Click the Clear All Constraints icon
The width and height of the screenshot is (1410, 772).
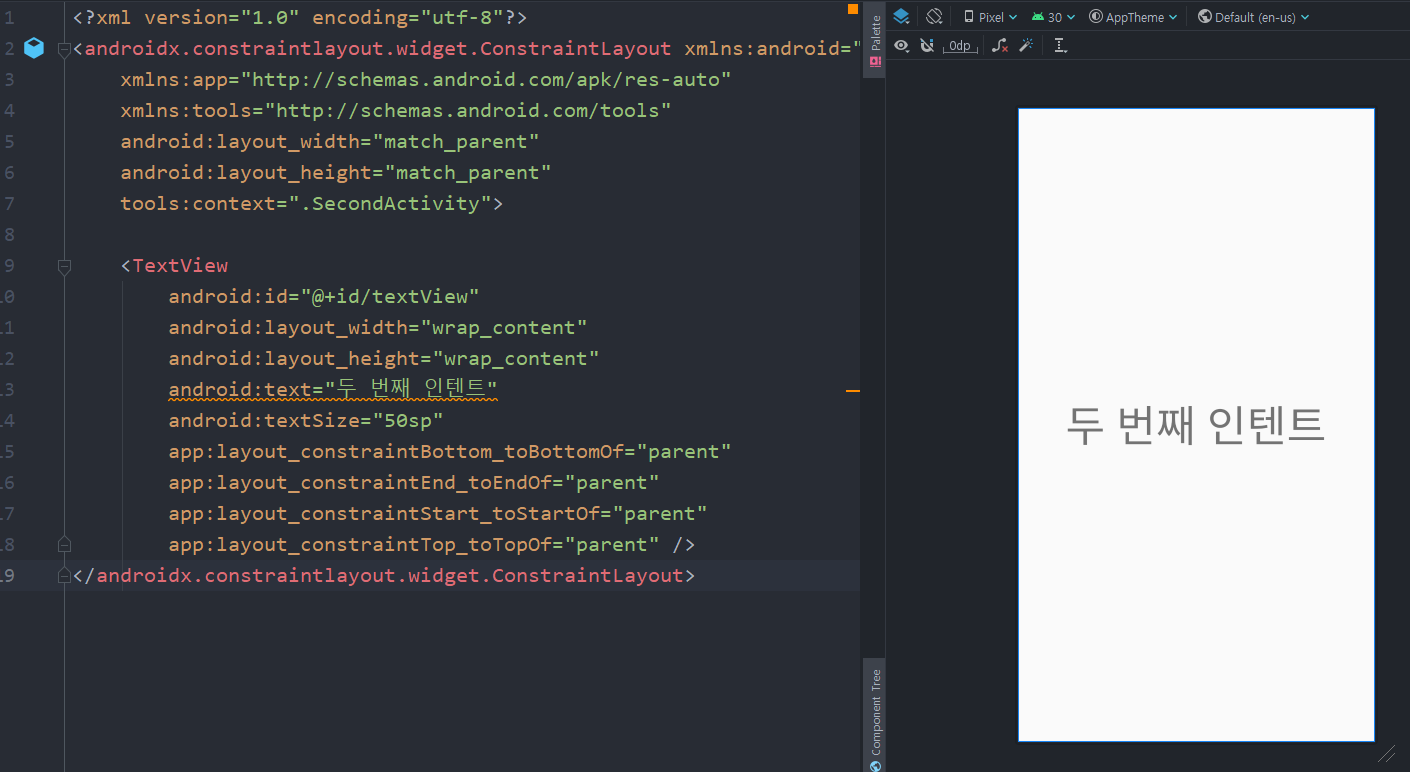click(x=1000, y=46)
